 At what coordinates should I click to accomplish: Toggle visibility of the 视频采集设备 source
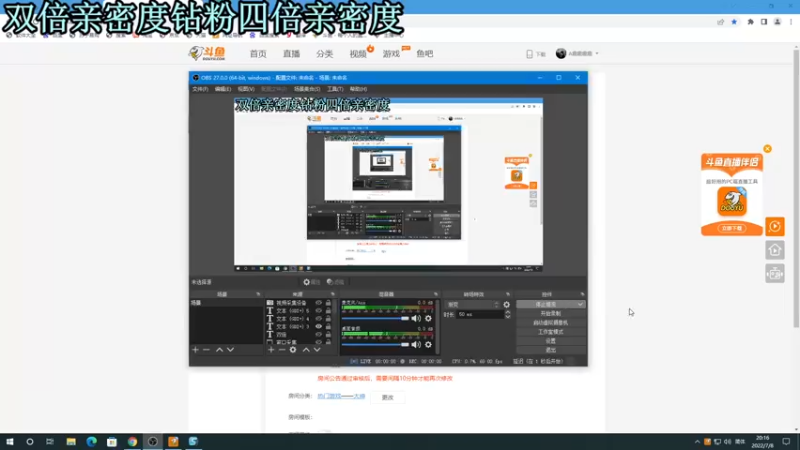318,303
